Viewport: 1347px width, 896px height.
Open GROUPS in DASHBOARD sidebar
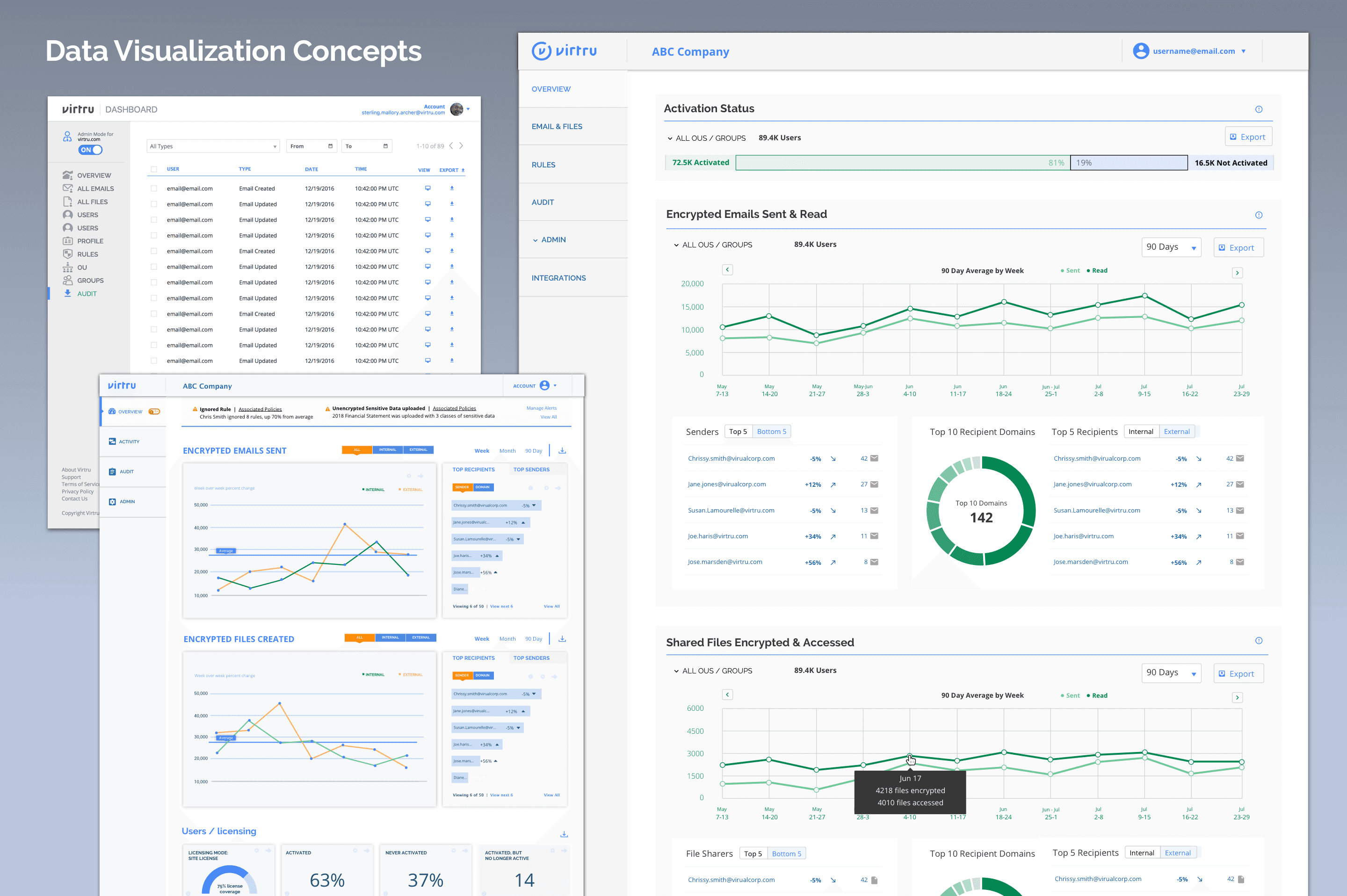coord(90,281)
